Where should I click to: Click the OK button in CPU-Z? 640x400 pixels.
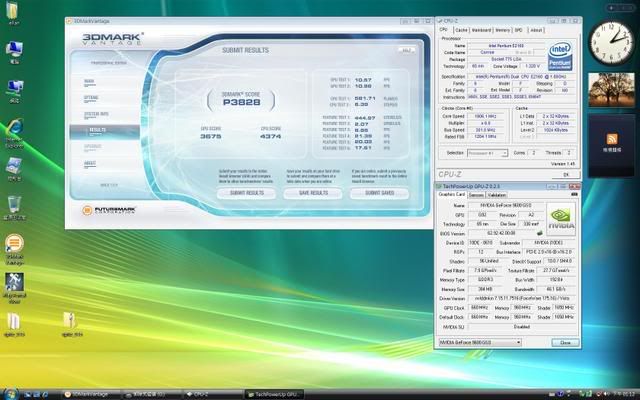(566, 175)
